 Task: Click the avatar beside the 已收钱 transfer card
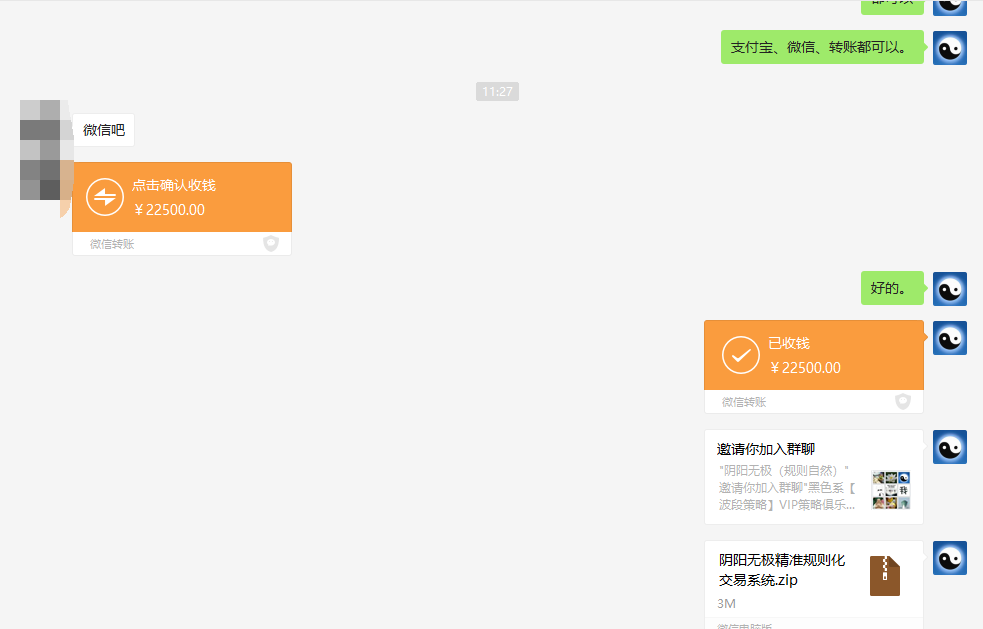949,338
